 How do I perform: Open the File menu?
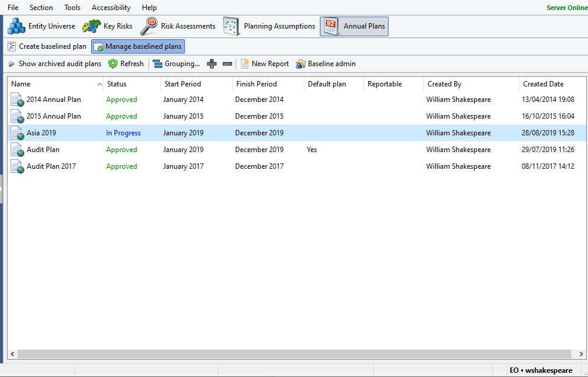(x=13, y=8)
